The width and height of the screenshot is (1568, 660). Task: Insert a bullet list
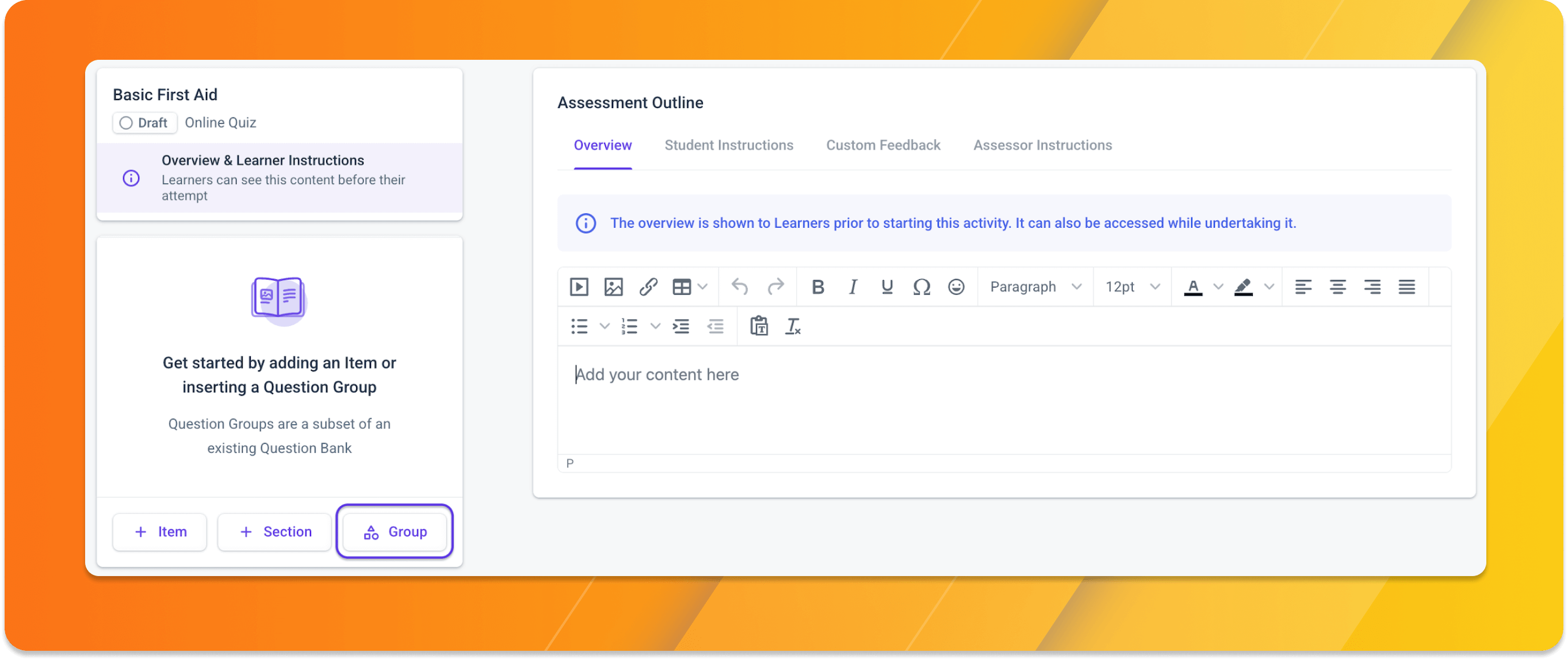tap(579, 327)
